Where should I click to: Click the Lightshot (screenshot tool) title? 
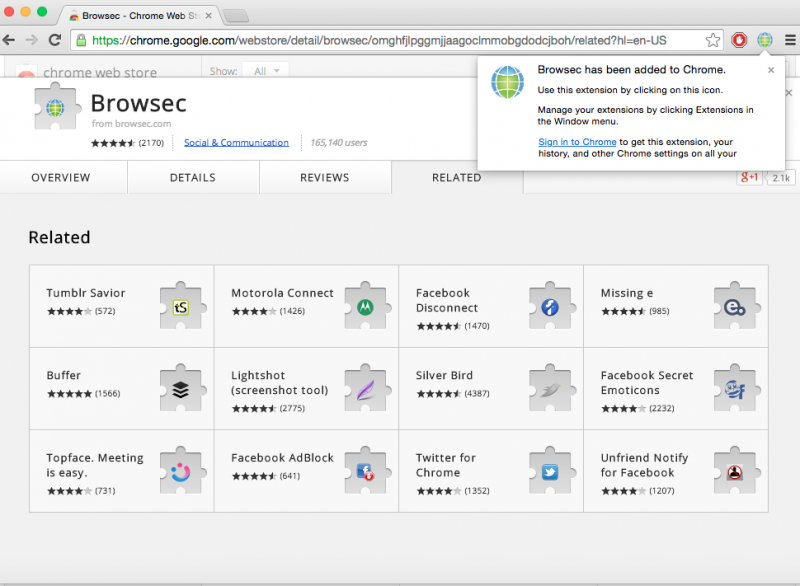[x=280, y=383]
